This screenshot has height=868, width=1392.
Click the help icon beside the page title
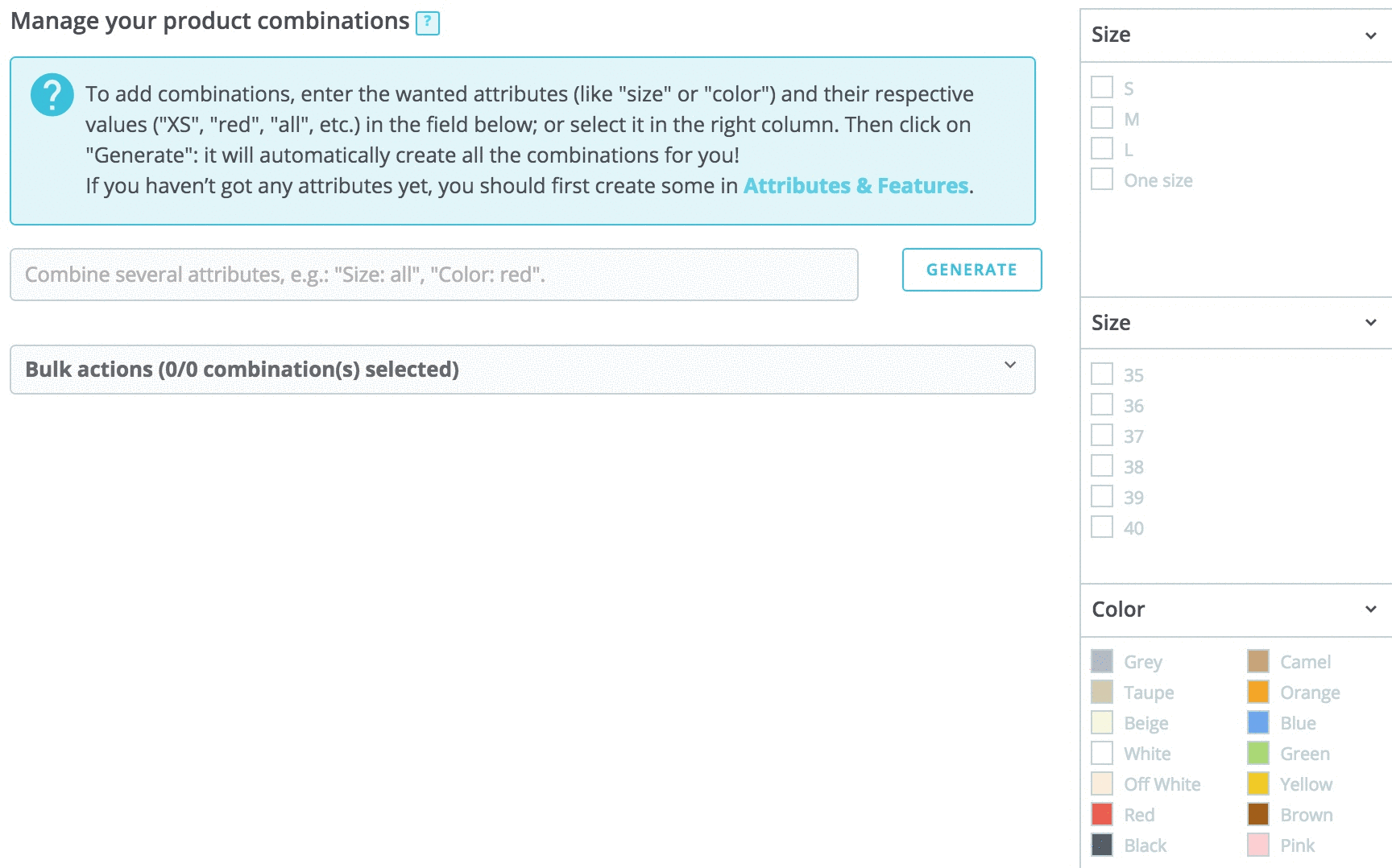pyautogui.click(x=427, y=23)
